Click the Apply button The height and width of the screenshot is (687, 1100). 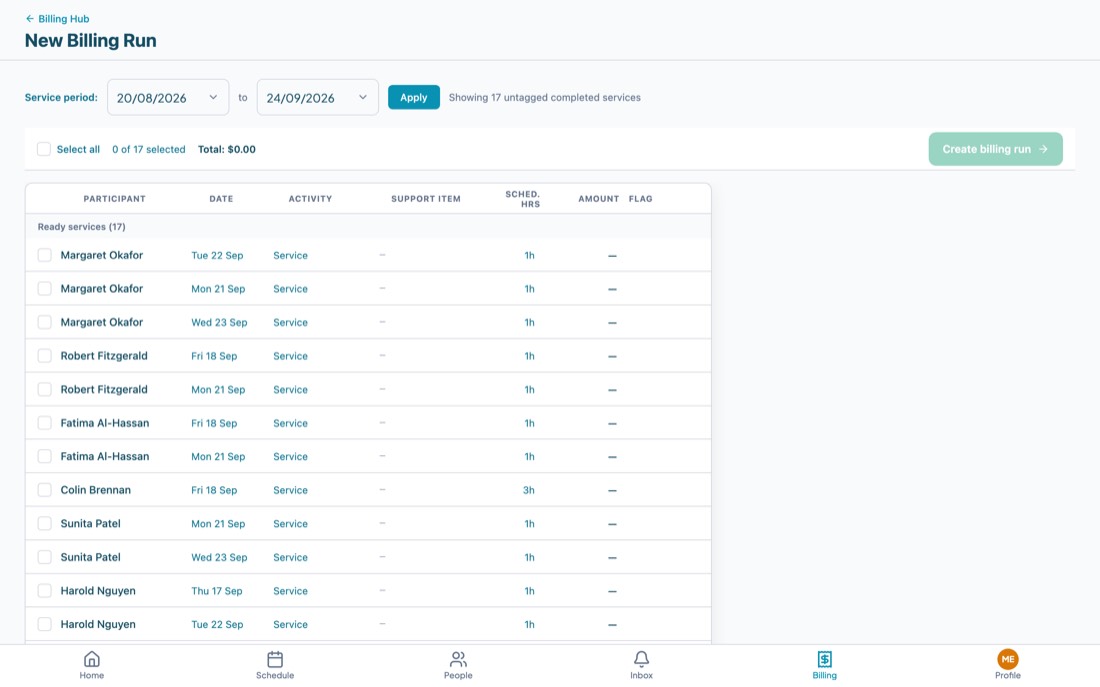click(x=414, y=98)
